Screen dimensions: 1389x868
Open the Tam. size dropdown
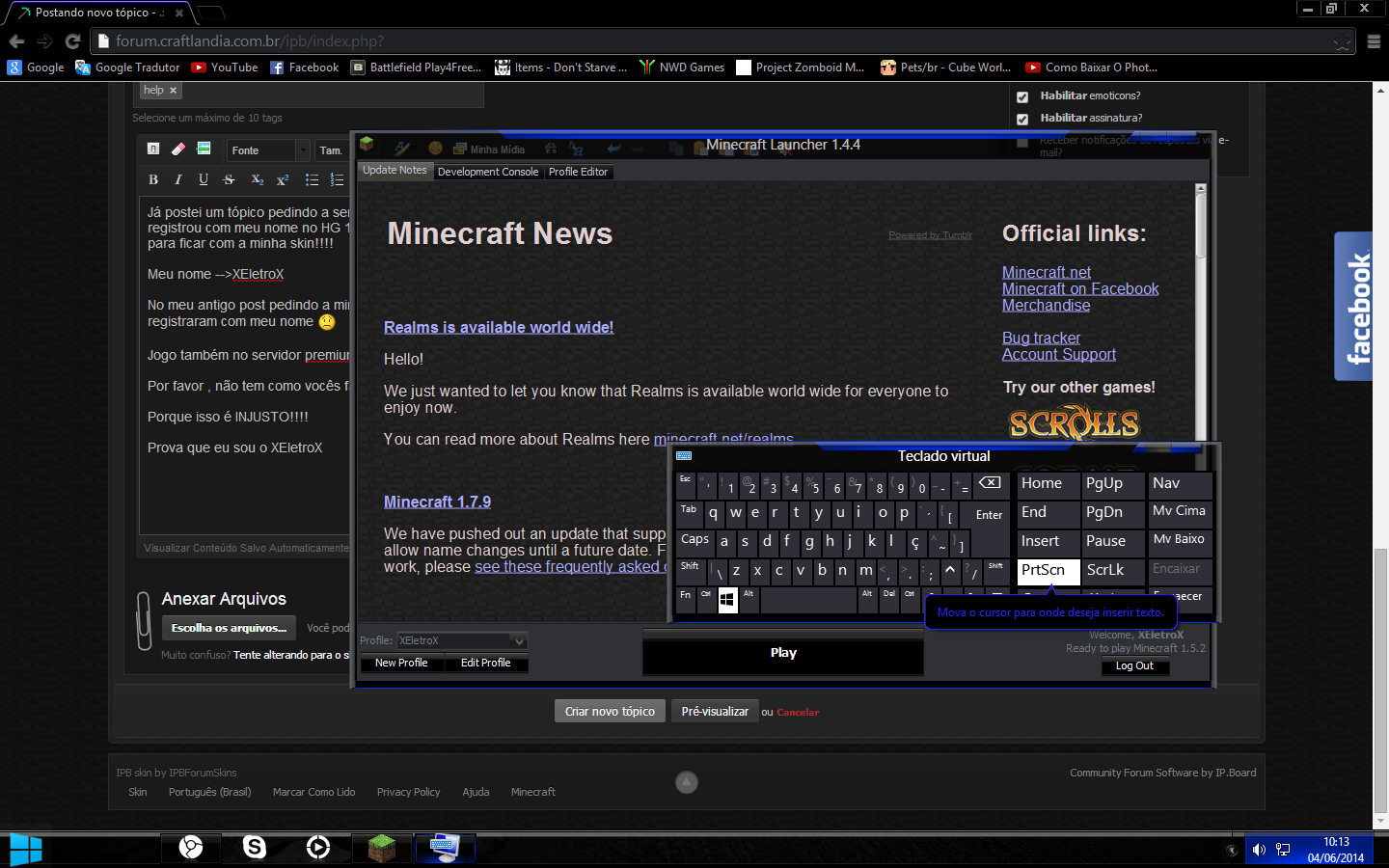[x=333, y=150]
